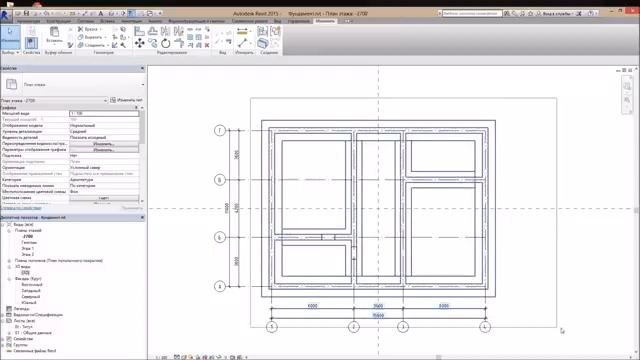The height and width of the screenshot is (360, 640).
Task: Collapse the Фасады tree node
Action: [9, 279]
